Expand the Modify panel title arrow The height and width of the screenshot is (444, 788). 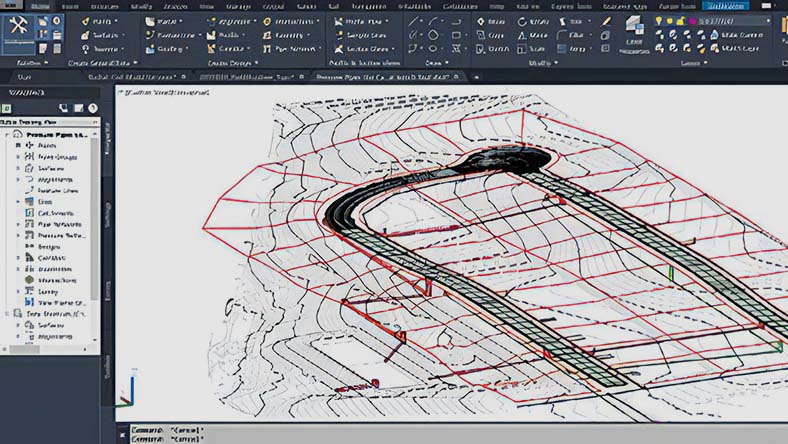[556, 63]
